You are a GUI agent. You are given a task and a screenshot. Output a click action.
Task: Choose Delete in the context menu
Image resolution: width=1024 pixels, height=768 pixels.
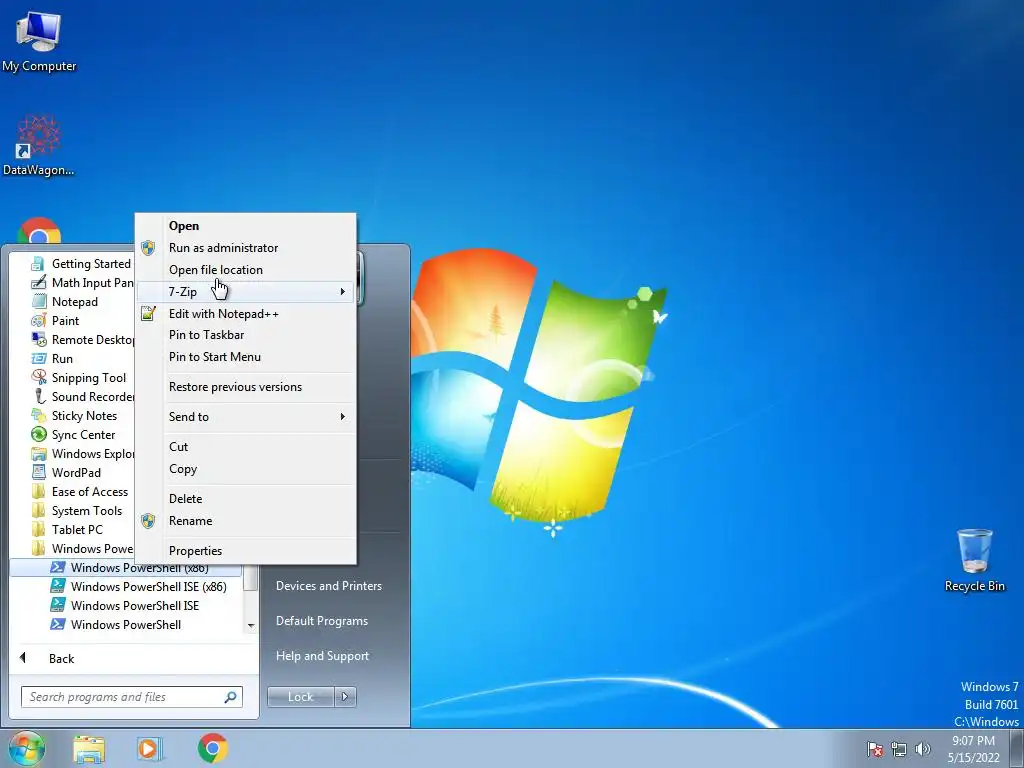[x=246, y=499]
